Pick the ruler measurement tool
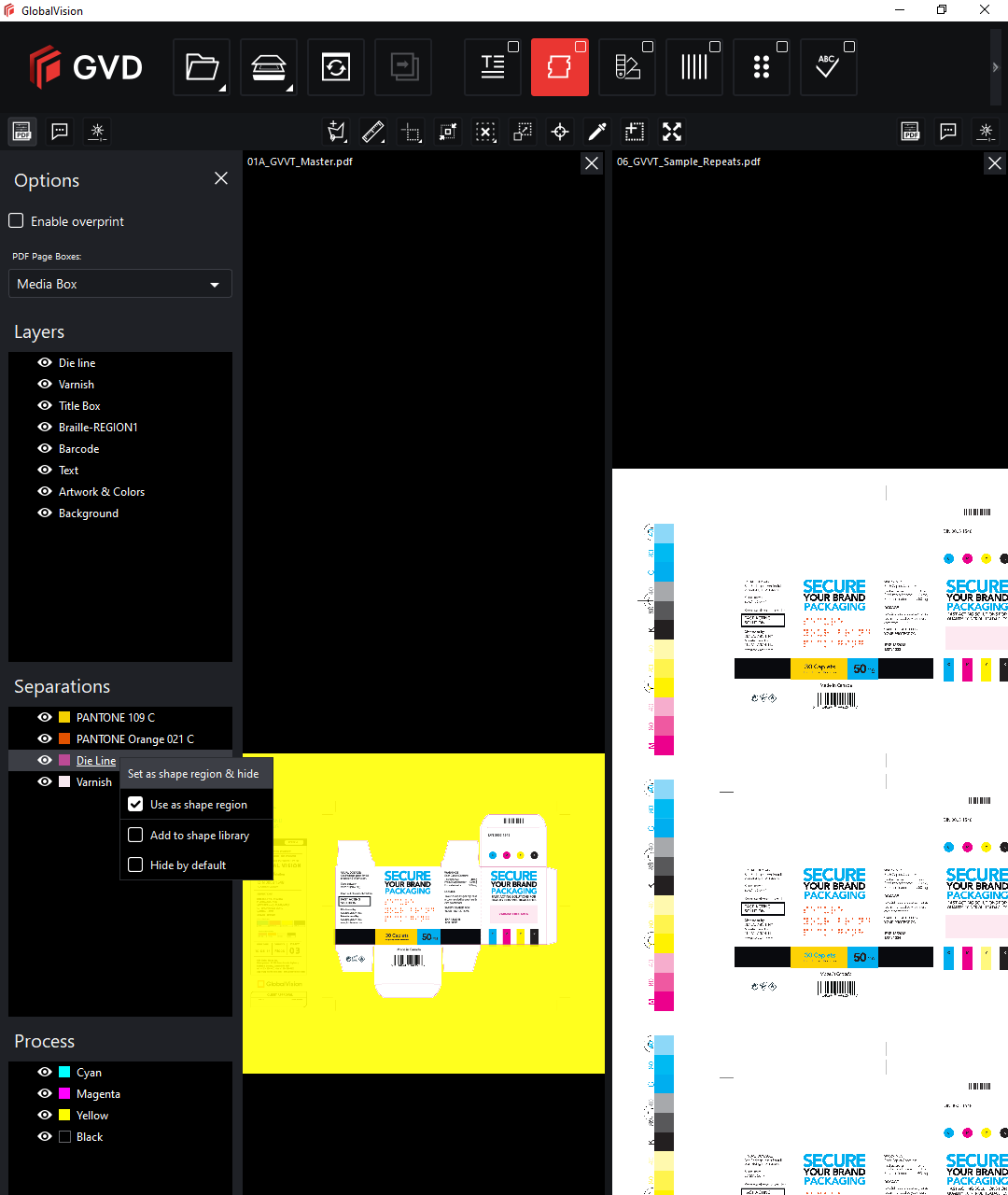Image resolution: width=1008 pixels, height=1195 pixels. (x=373, y=132)
